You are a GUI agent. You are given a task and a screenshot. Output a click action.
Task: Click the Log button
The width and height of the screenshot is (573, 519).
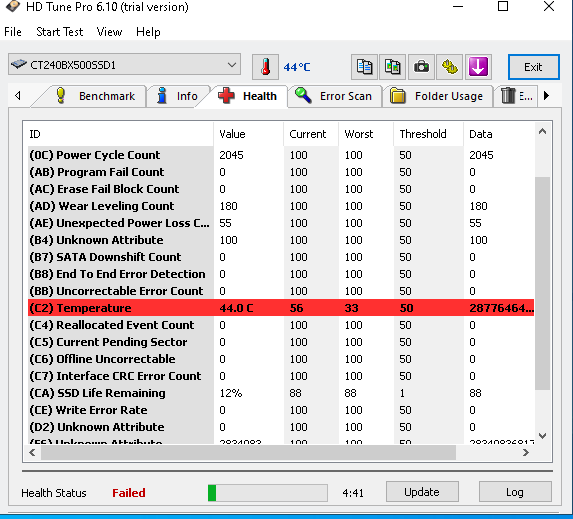point(515,492)
